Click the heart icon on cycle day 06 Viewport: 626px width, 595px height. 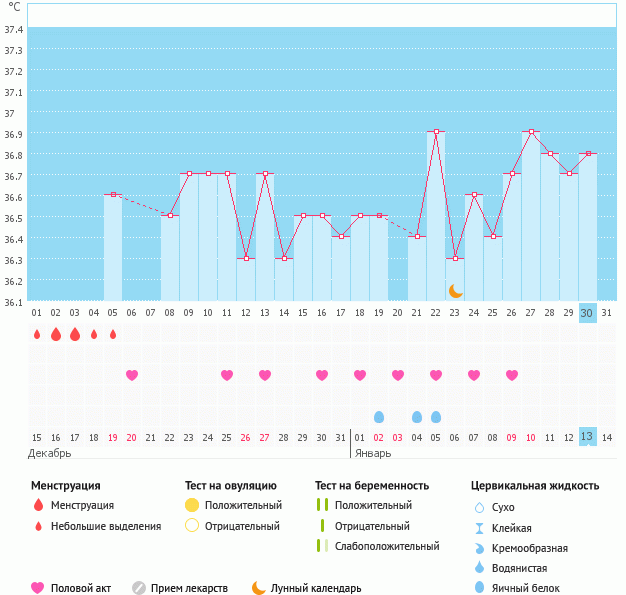[x=132, y=375]
